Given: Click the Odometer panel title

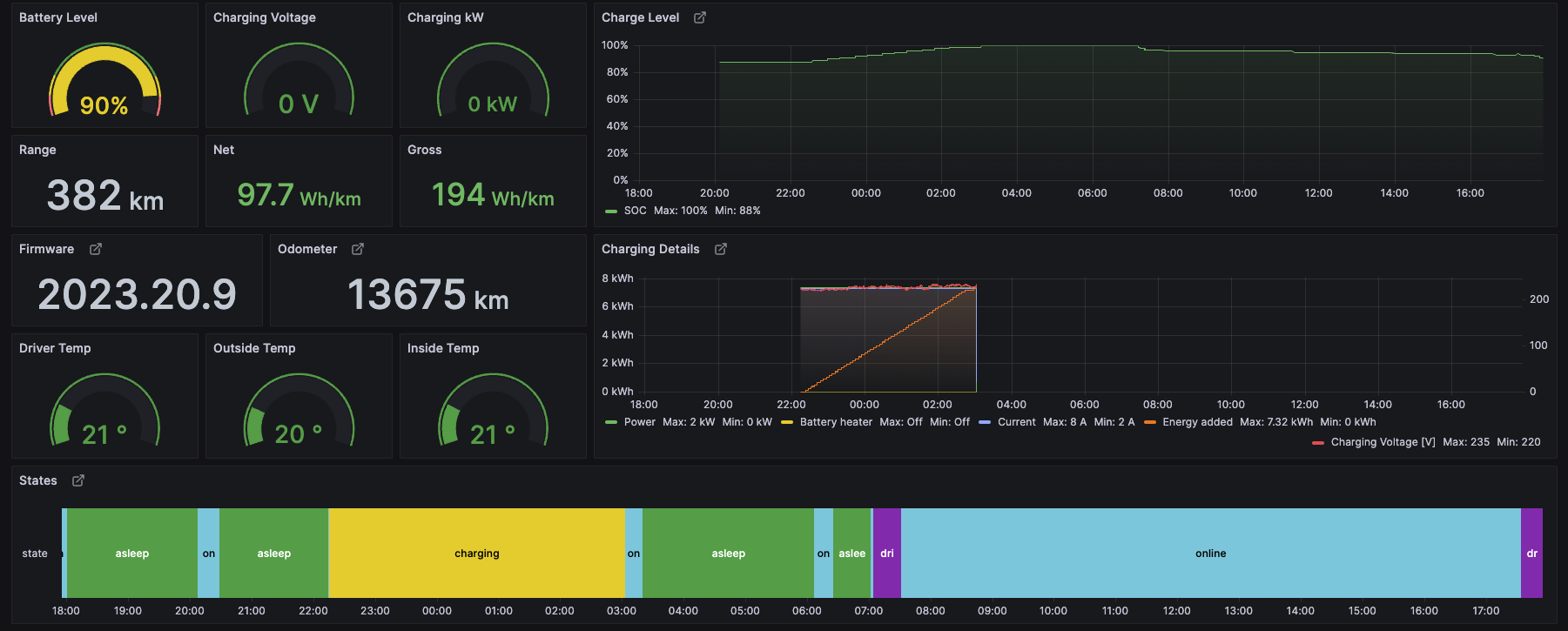Looking at the screenshot, I should pyautogui.click(x=307, y=249).
